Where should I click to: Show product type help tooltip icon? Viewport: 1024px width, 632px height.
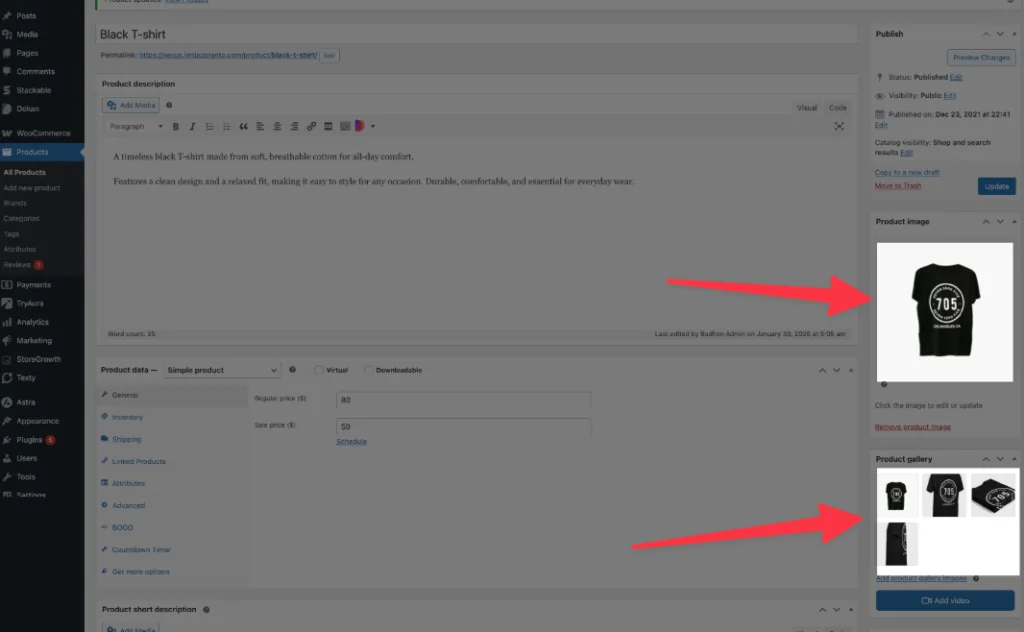click(x=293, y=370)
